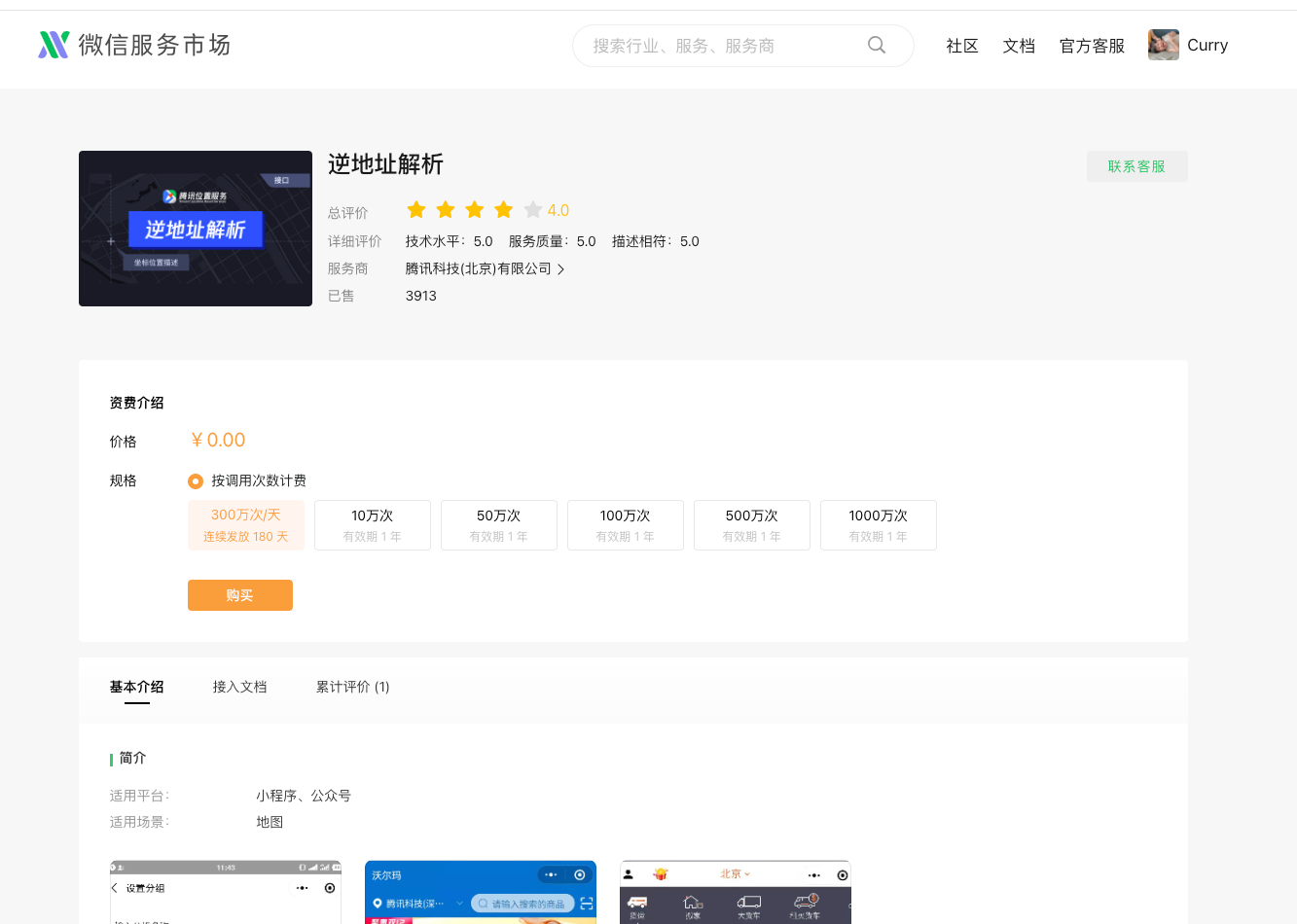Click the search input field

tap(743, 46)
